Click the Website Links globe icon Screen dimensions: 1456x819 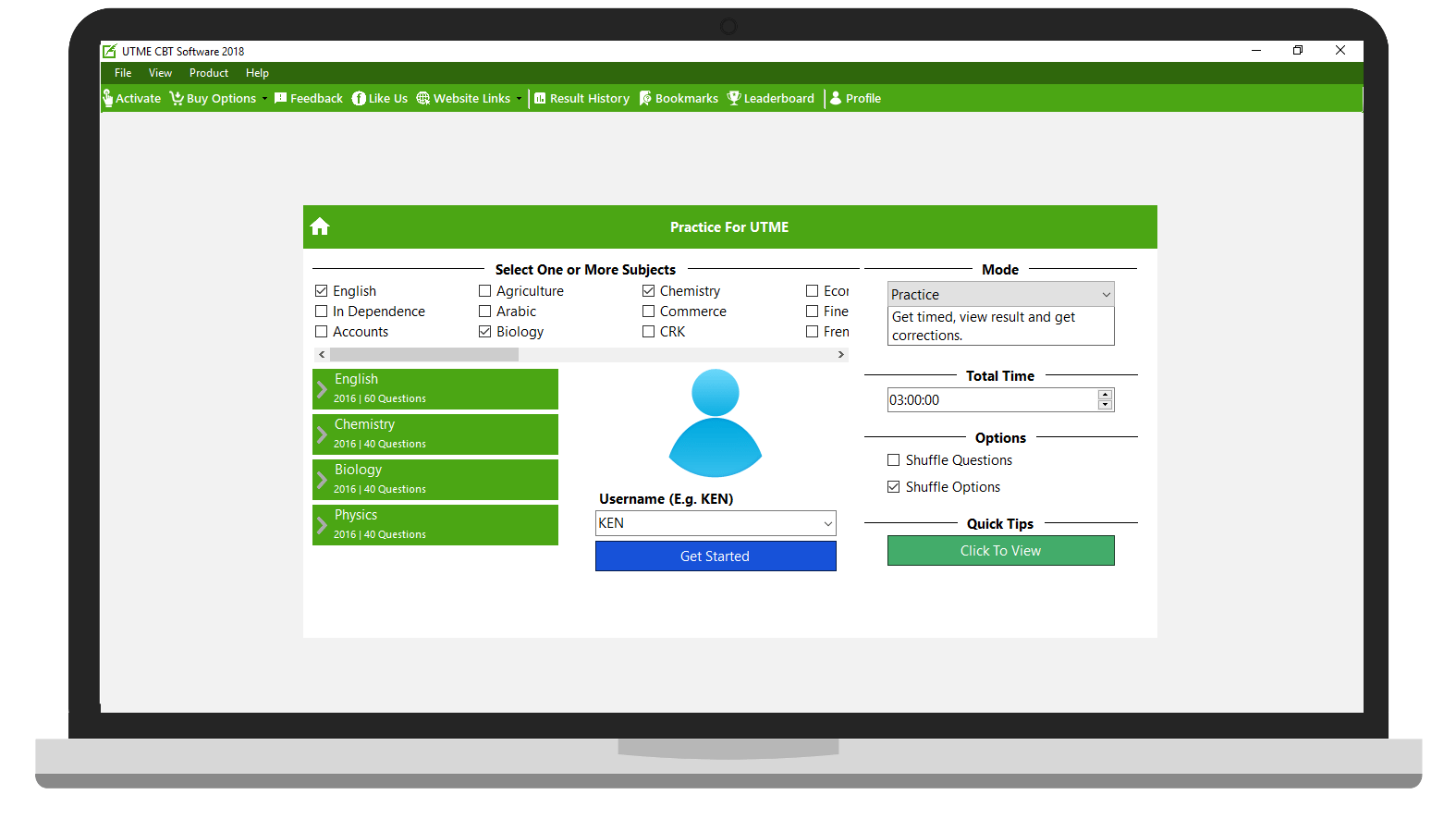click(423, 98)
